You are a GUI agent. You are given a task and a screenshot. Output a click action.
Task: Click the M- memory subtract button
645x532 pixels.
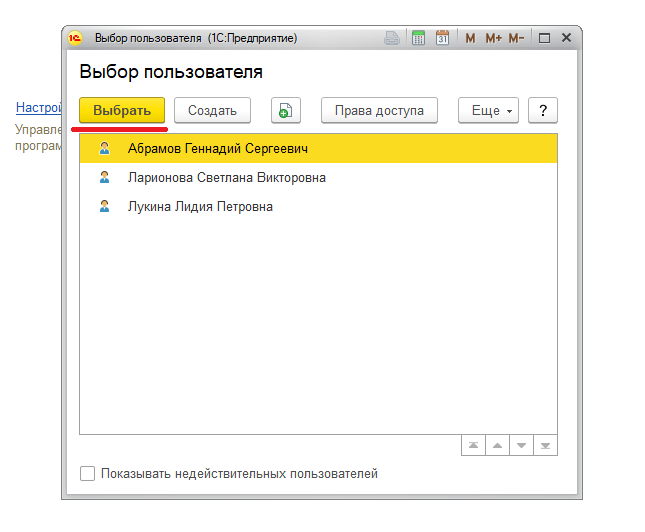click(516, 39)
